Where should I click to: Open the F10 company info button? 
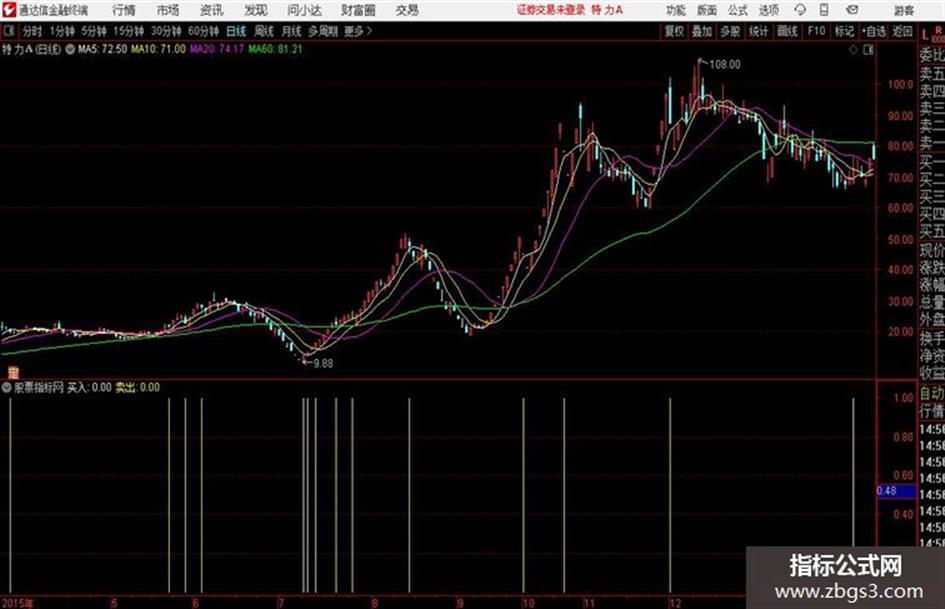(817, 31)
